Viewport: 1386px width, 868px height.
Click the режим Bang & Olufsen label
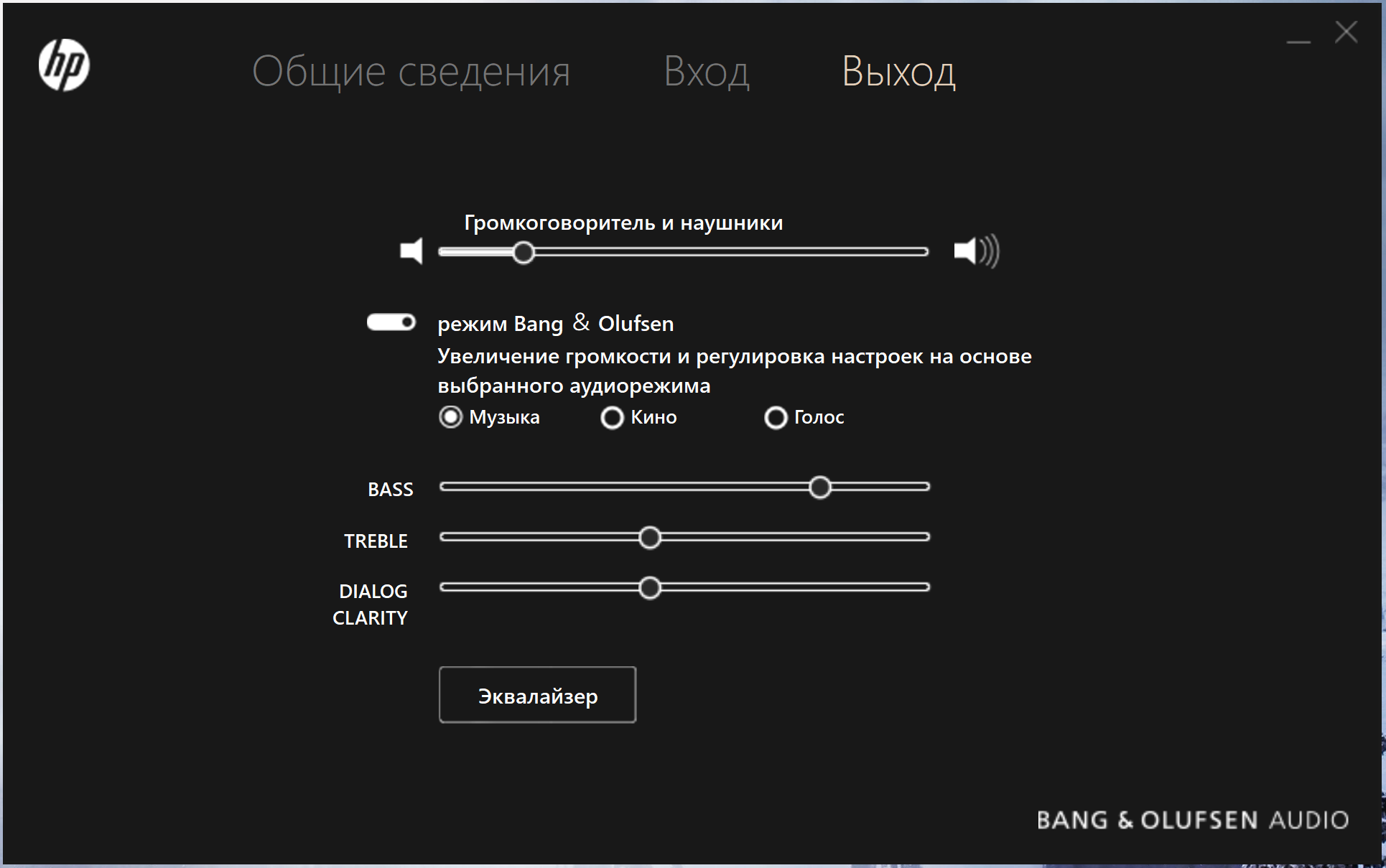(x=556, y=324)
